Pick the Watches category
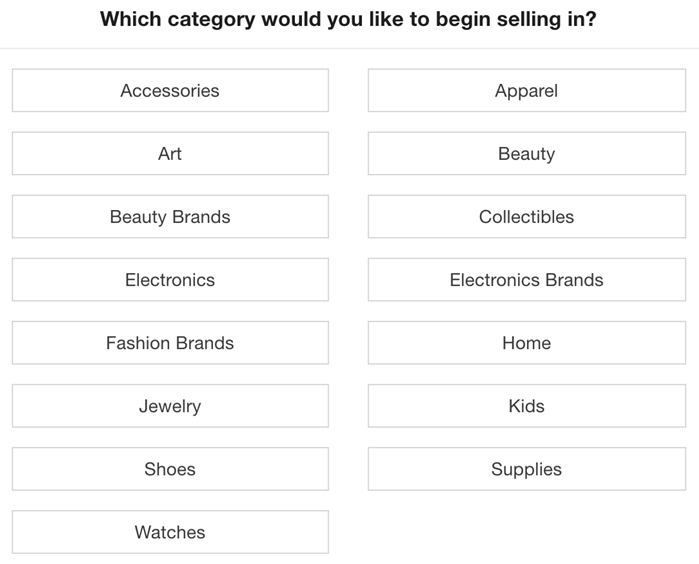This screenshot has width=699, height=564. (x=170, y=532)
